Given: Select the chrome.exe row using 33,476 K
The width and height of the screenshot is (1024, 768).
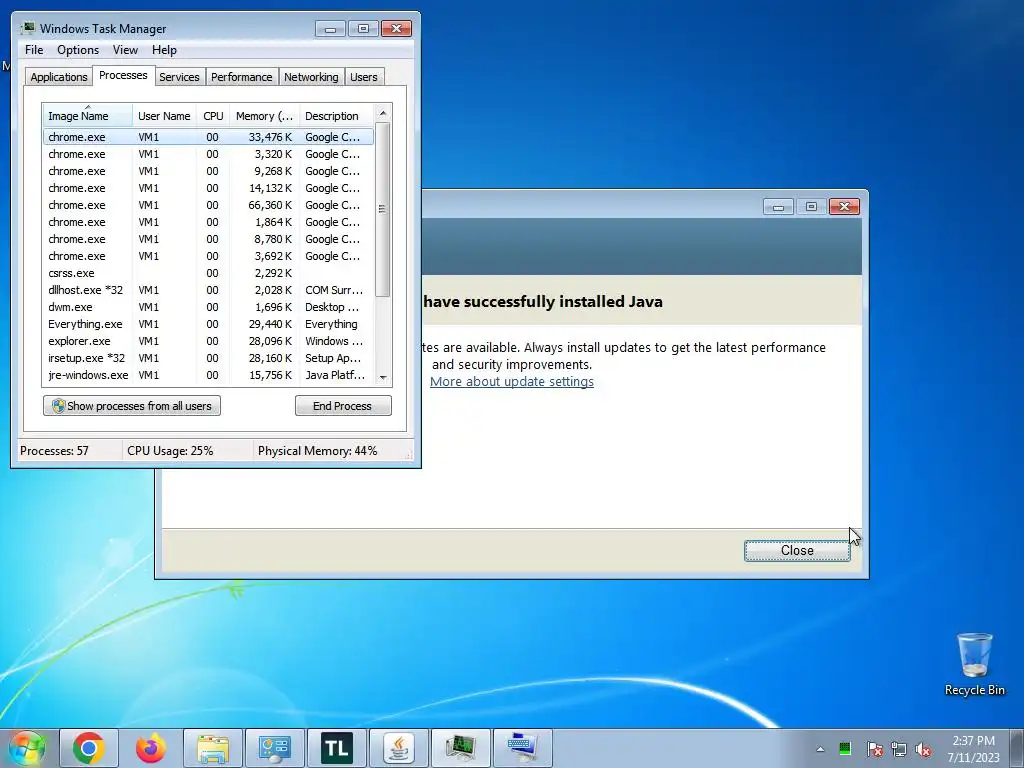Looking at the screenshot, I should pyautogui.click(x=208, y=137).
